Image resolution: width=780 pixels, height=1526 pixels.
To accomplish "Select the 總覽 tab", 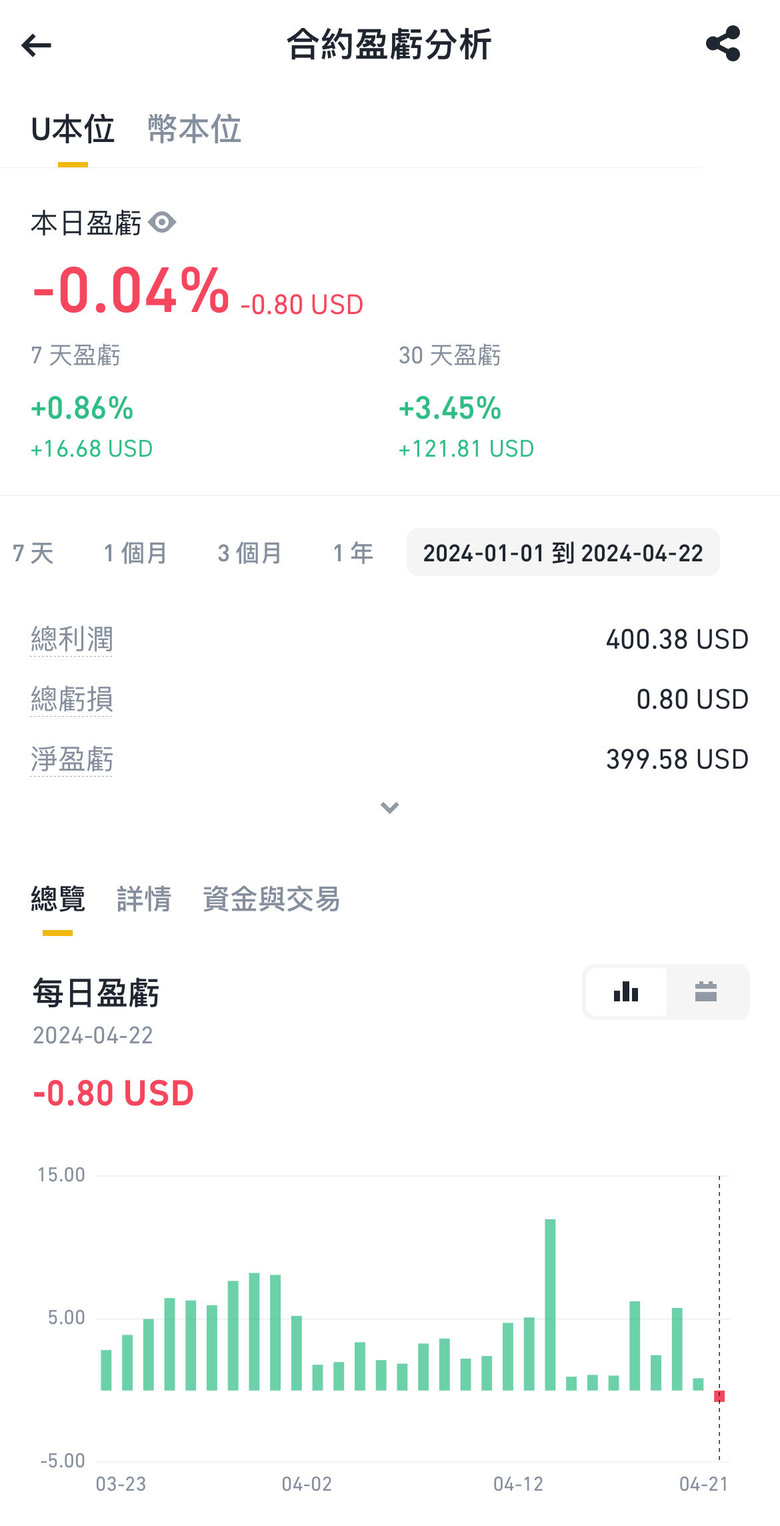I will tap(58, 899).
